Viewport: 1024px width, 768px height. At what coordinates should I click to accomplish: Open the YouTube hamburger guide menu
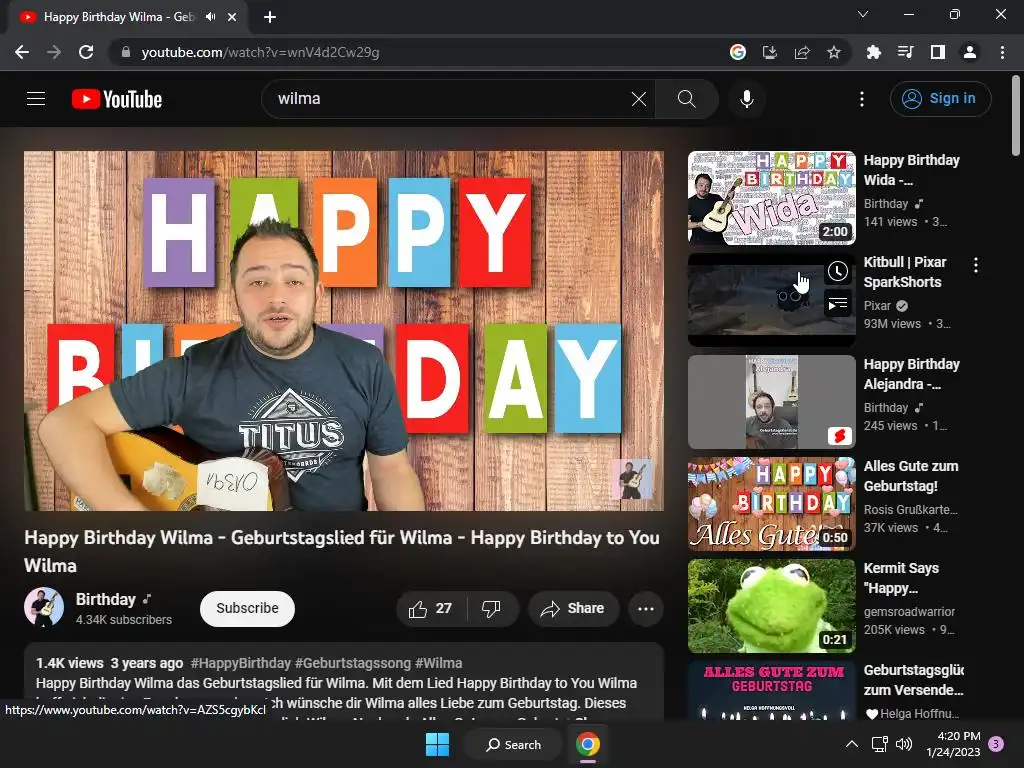click(x=36, y=99)
